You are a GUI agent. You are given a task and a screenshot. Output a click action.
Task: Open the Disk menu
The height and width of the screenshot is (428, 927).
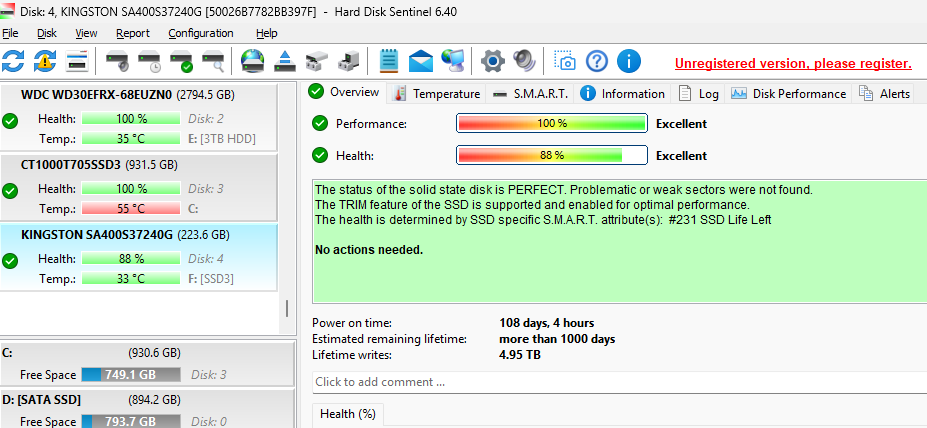pos(47,33)
